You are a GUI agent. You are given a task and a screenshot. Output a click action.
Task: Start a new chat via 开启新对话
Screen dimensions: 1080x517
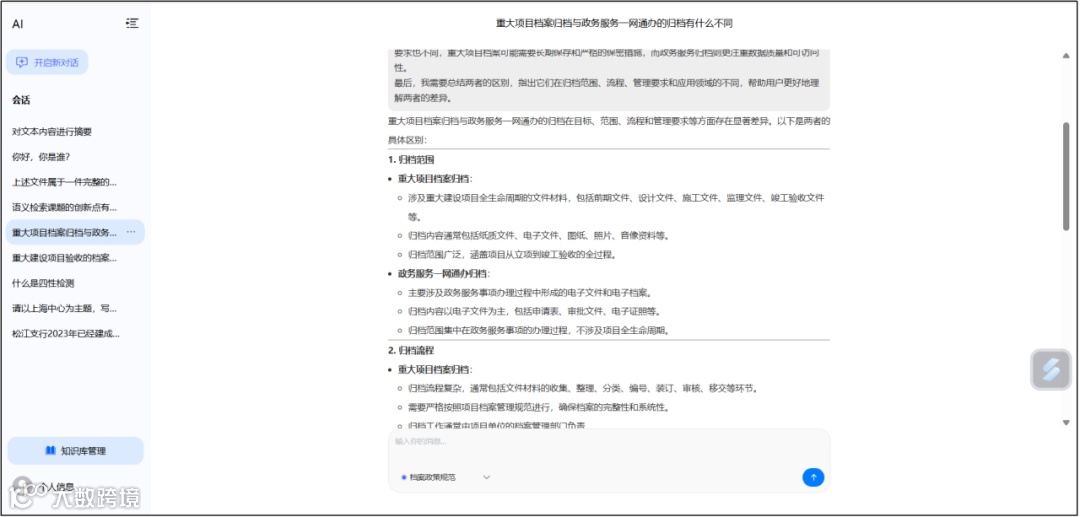[47, 63]
